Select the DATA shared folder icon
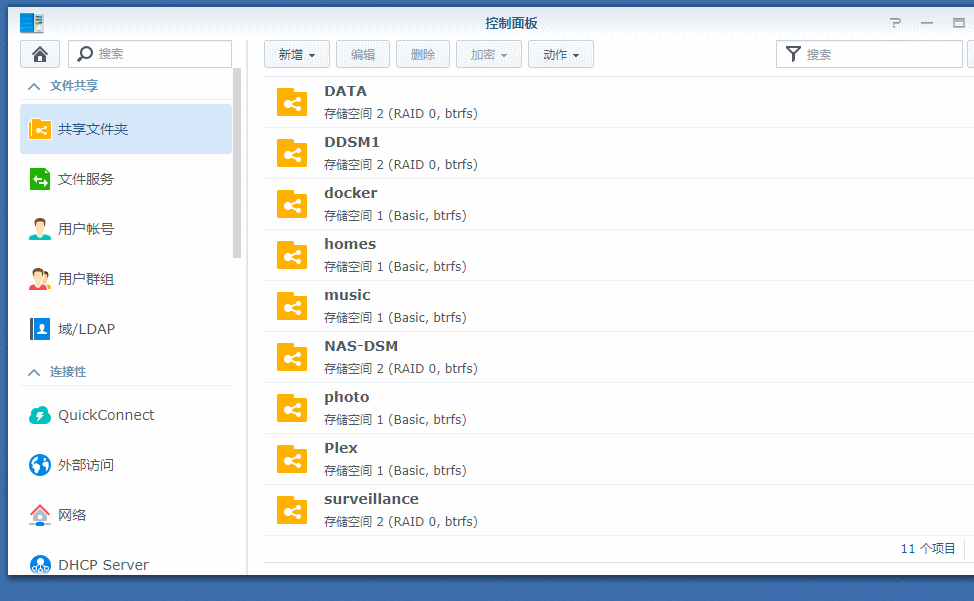974x601 pixels. (292, 102)
